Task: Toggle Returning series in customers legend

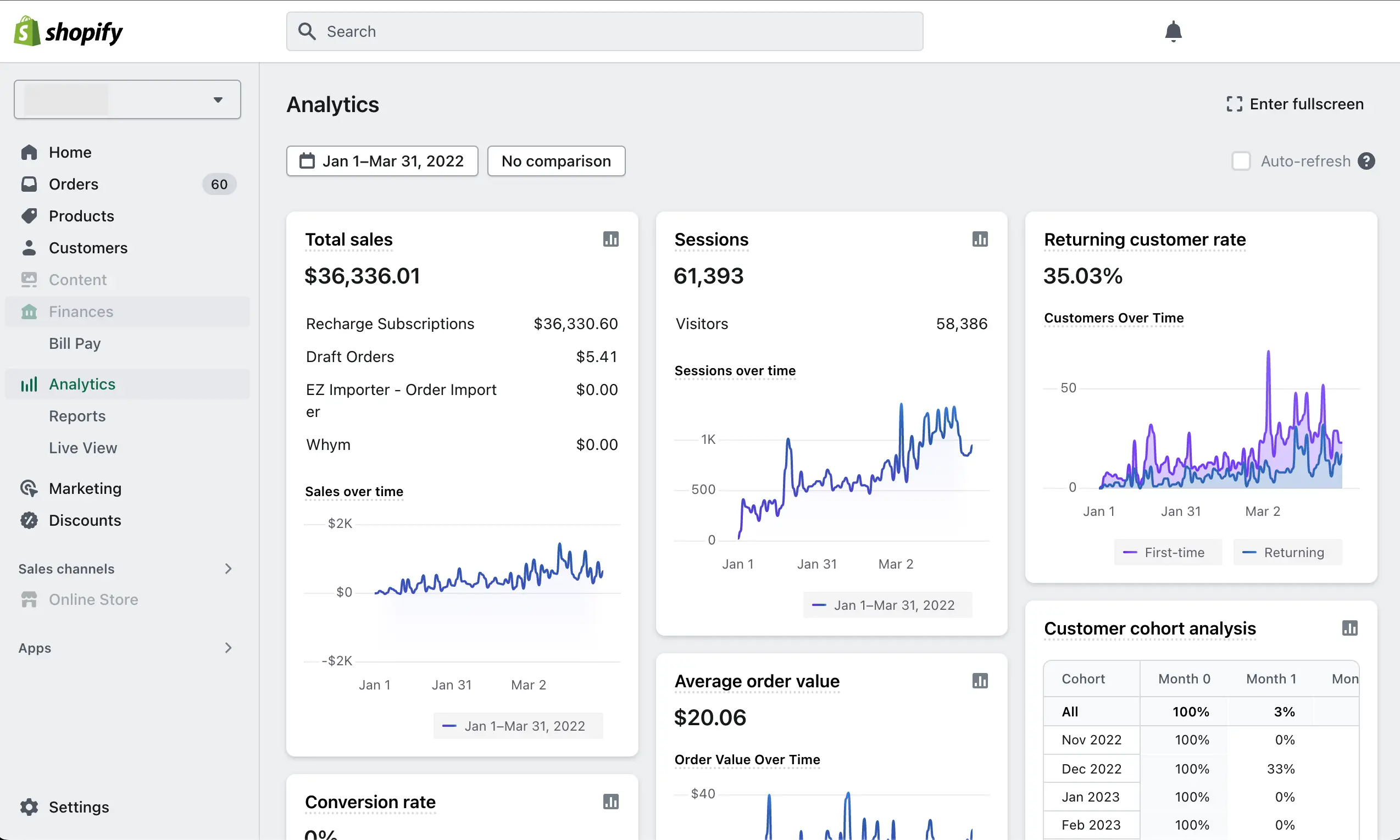Action: (x=1287, y=553)
